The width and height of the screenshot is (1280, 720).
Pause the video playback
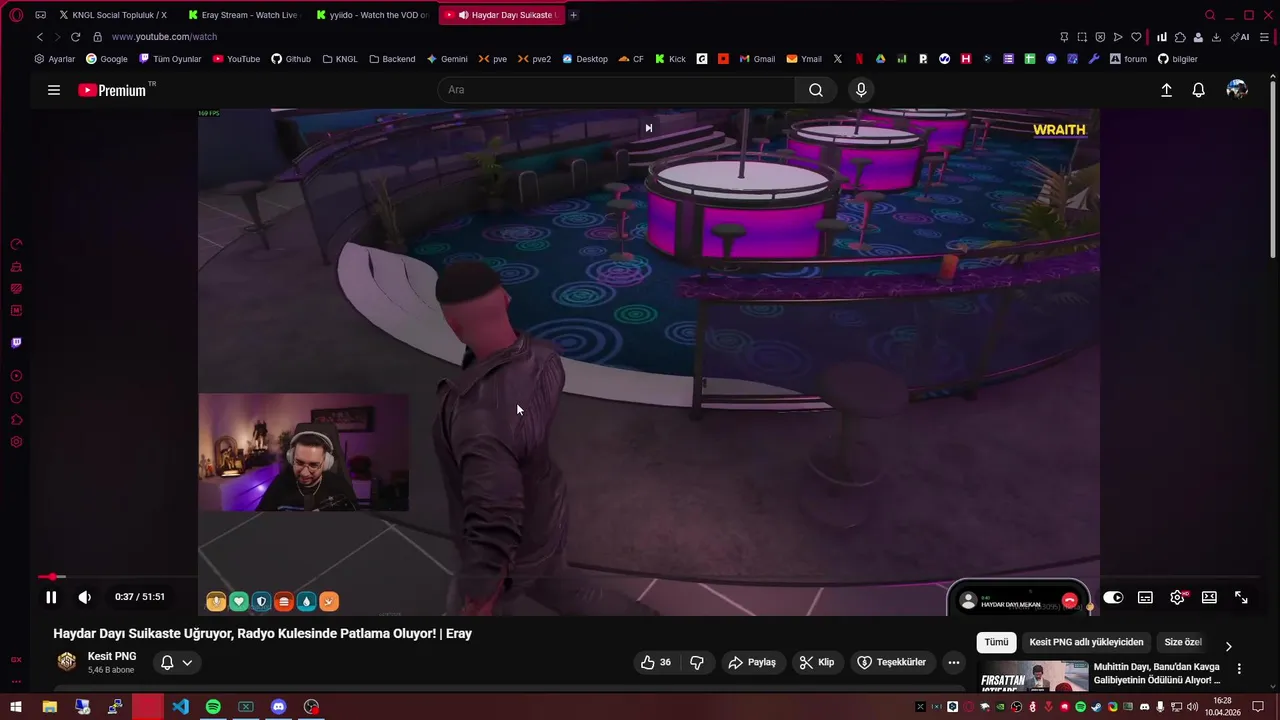pyautogui.click(x=51, y=597)
